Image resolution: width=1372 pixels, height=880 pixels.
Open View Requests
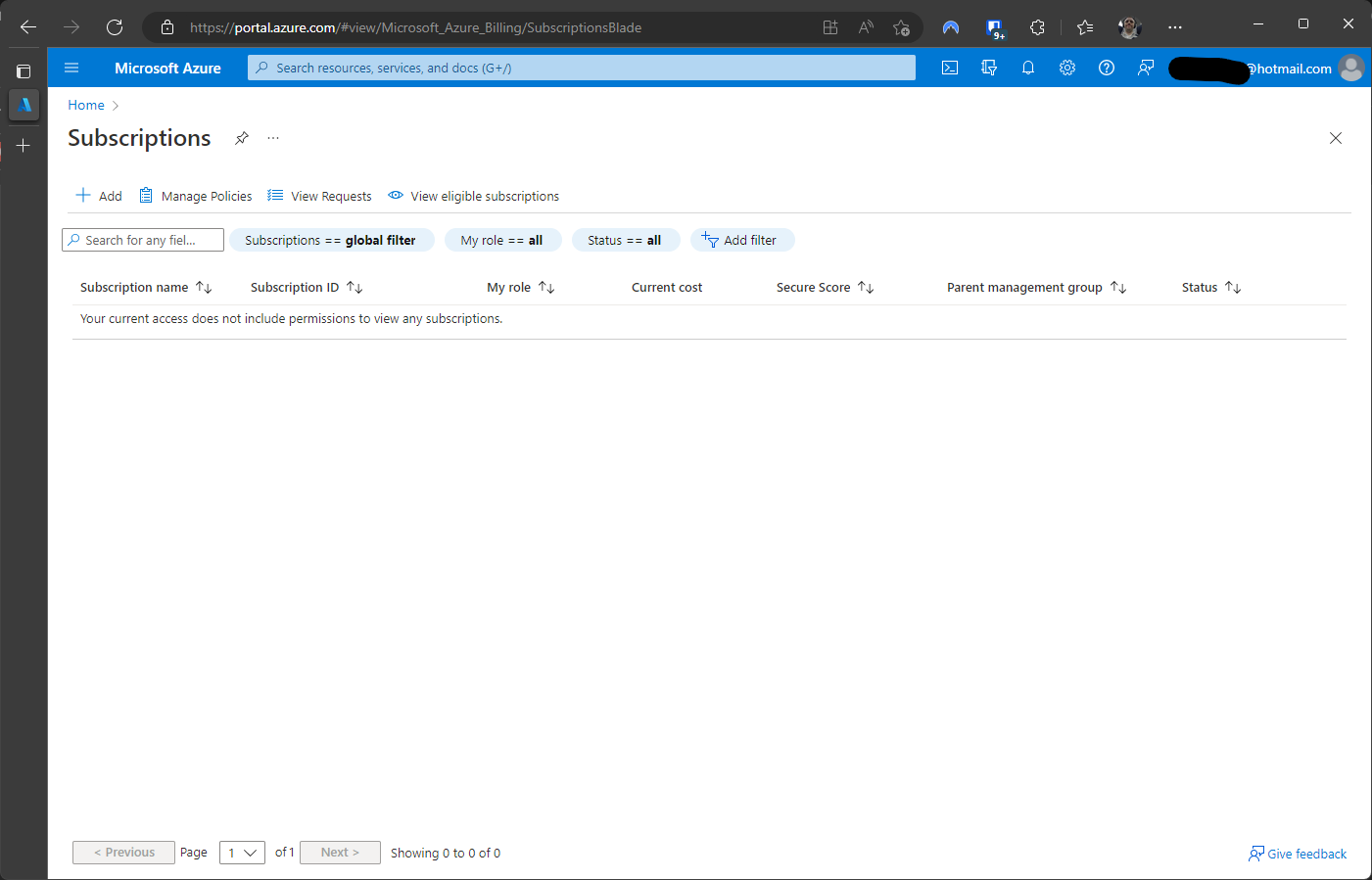pos(319,196)
